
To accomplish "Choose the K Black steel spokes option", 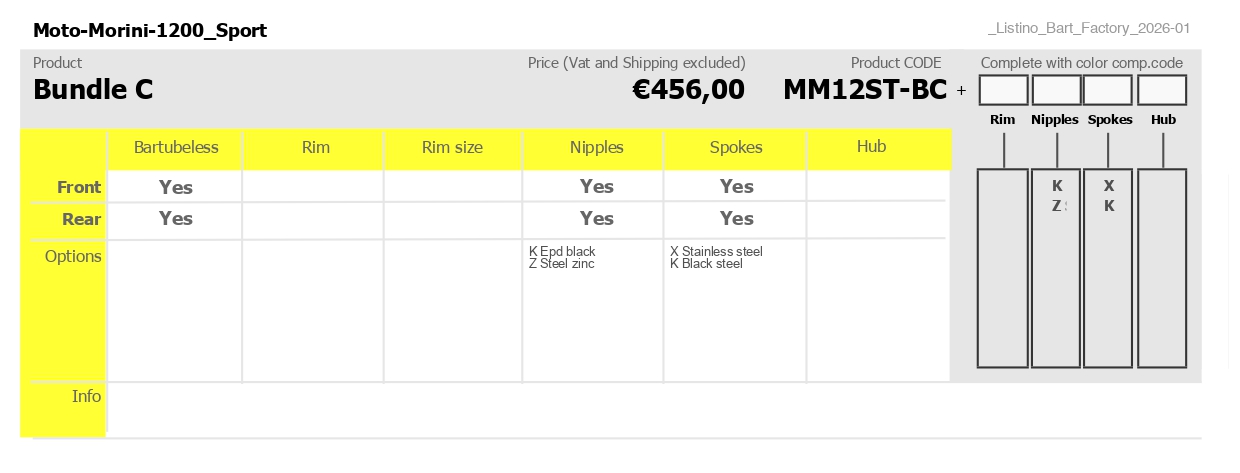I will (x=706, y=264).
